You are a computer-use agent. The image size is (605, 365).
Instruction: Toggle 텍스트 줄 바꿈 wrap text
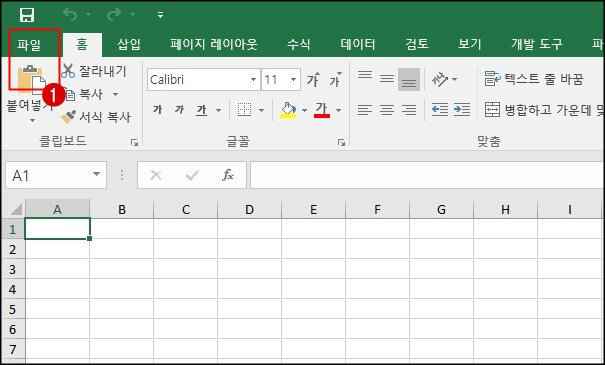coord(534,79)
